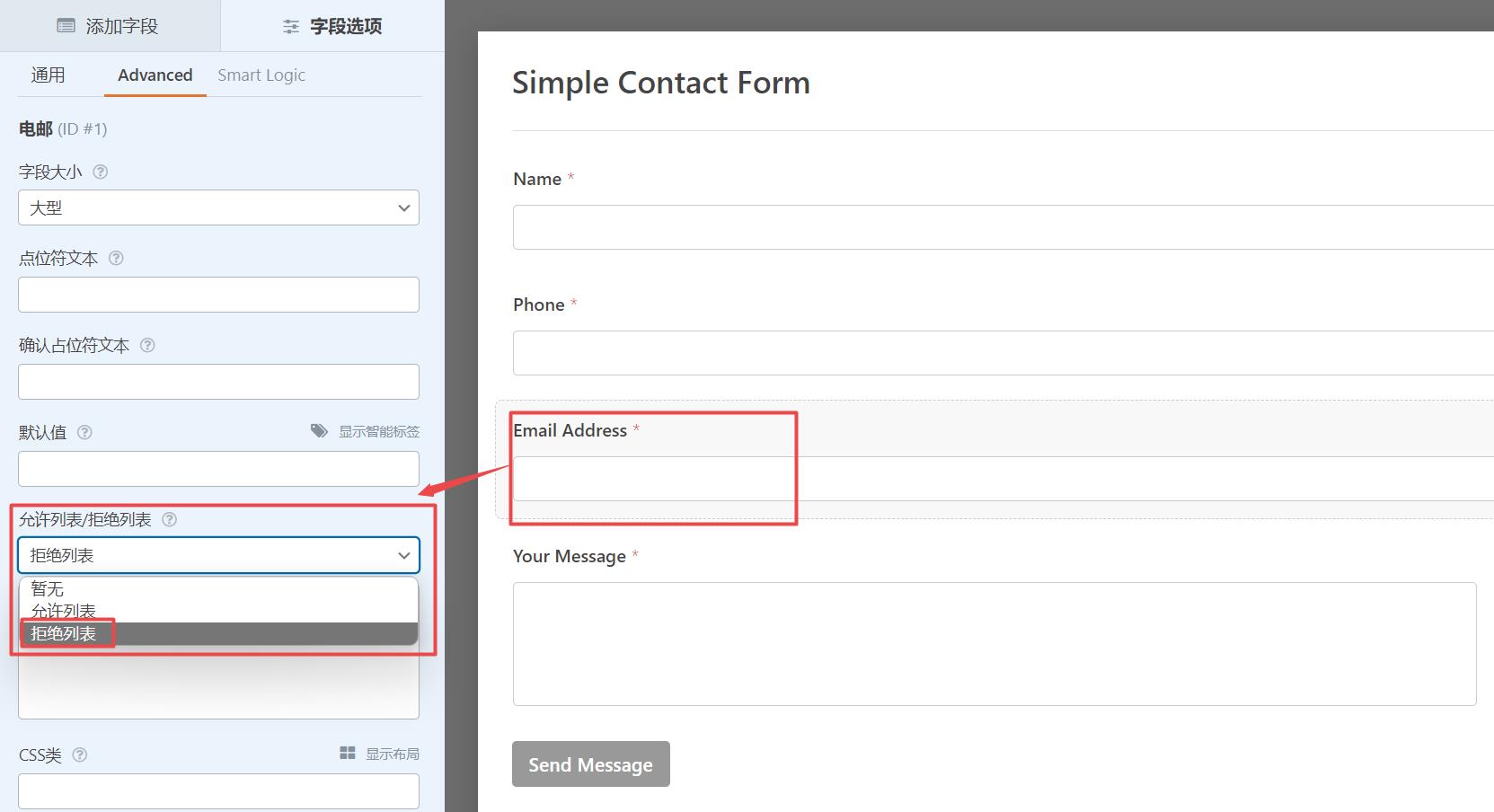Click help icon next to 字段大小
Screen dimensions: 1494x812
point(101,172)
